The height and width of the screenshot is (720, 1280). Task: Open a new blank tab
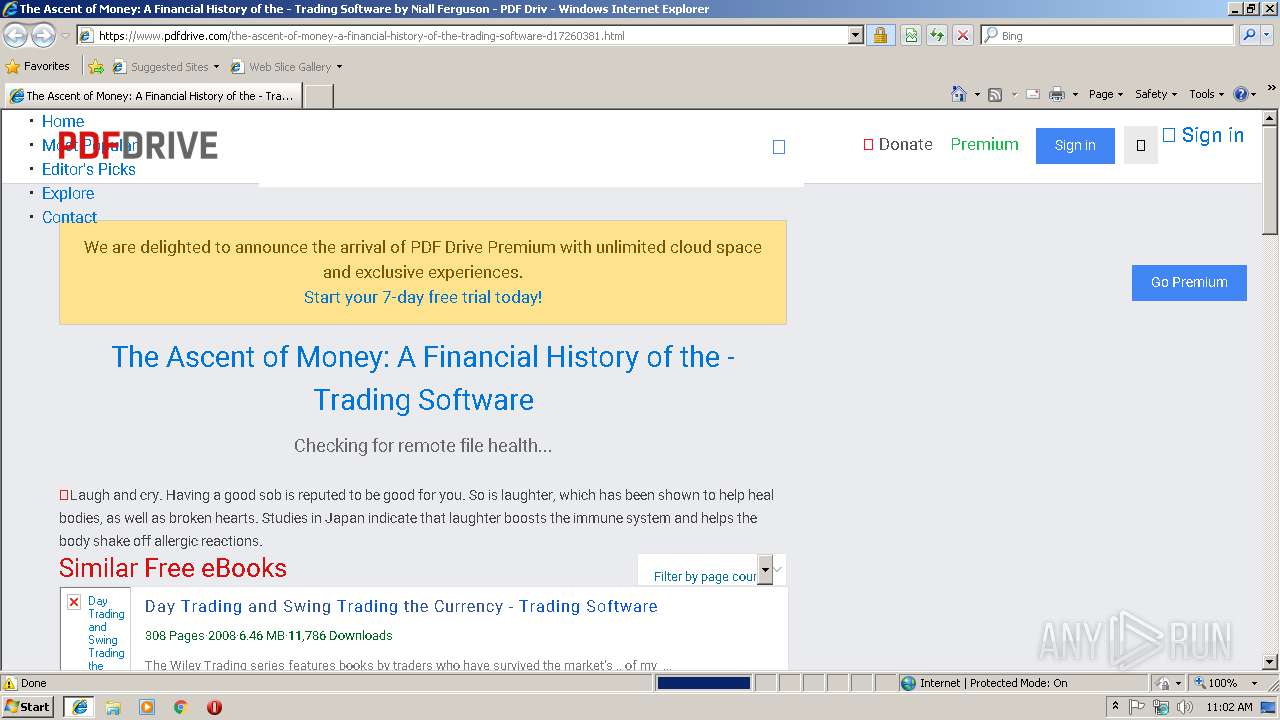click(318, 96)
